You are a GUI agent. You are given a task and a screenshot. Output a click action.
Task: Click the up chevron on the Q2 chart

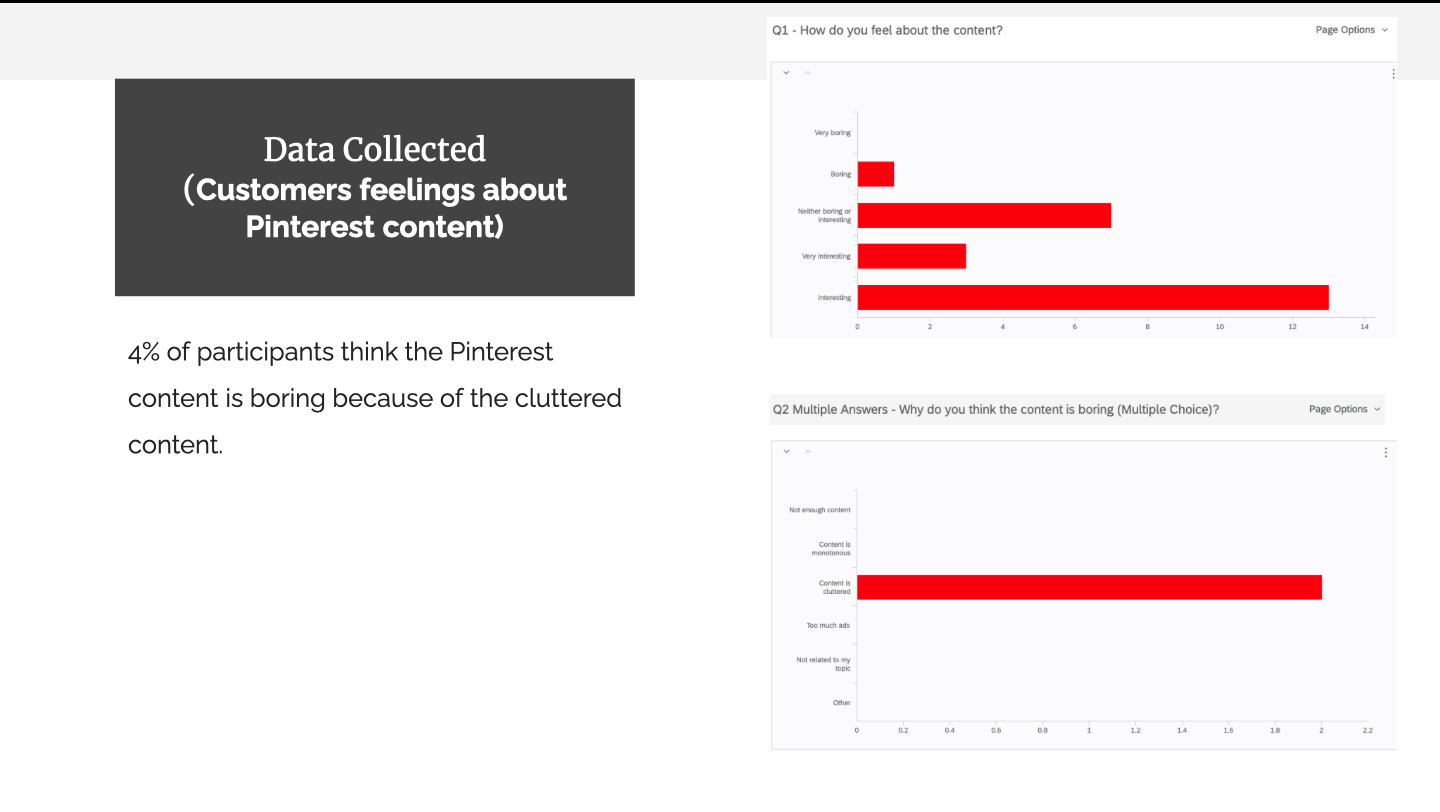pos(808,452)
